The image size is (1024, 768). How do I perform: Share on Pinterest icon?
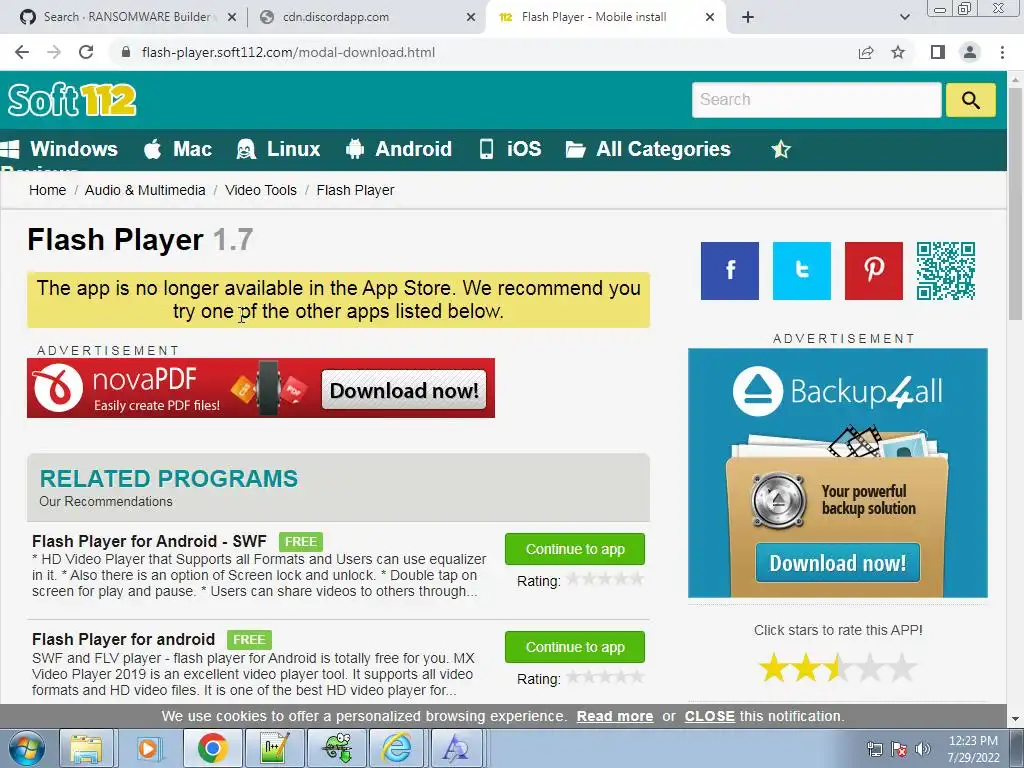point(874,271)
